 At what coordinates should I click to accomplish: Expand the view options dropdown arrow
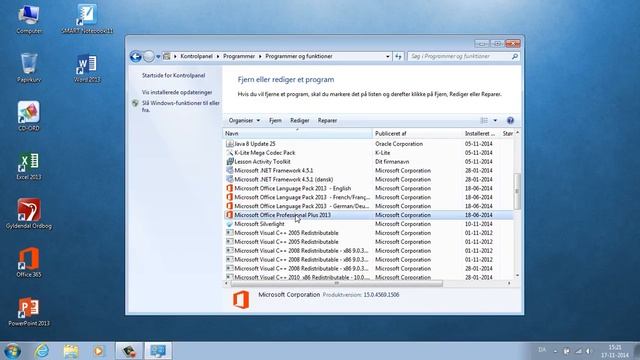495,120
